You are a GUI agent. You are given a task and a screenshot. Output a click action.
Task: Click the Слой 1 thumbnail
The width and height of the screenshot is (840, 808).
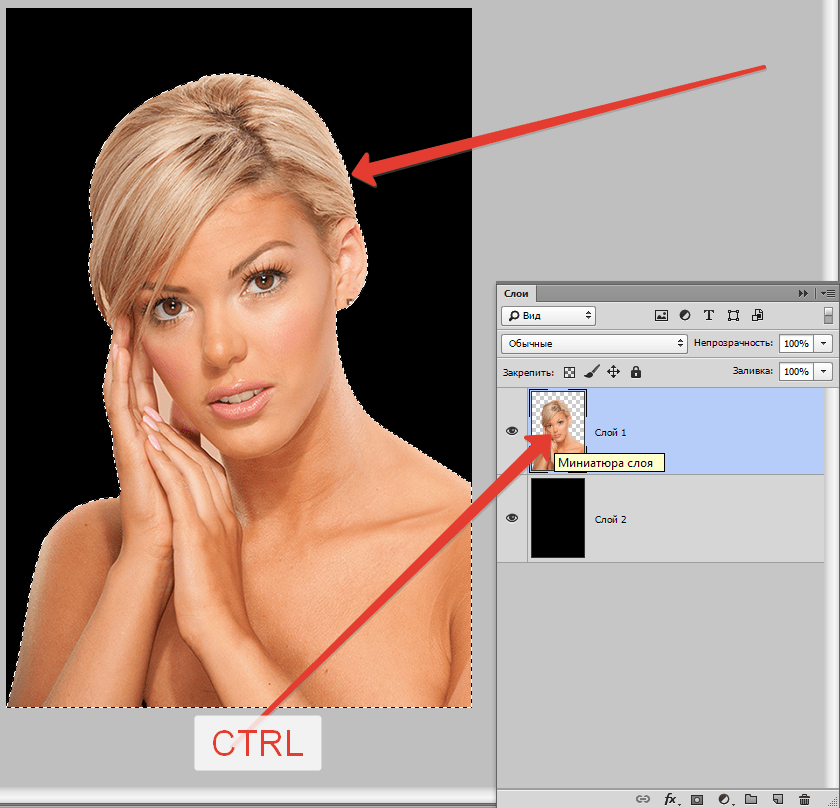pyautogui.click(x=558, y=431)
